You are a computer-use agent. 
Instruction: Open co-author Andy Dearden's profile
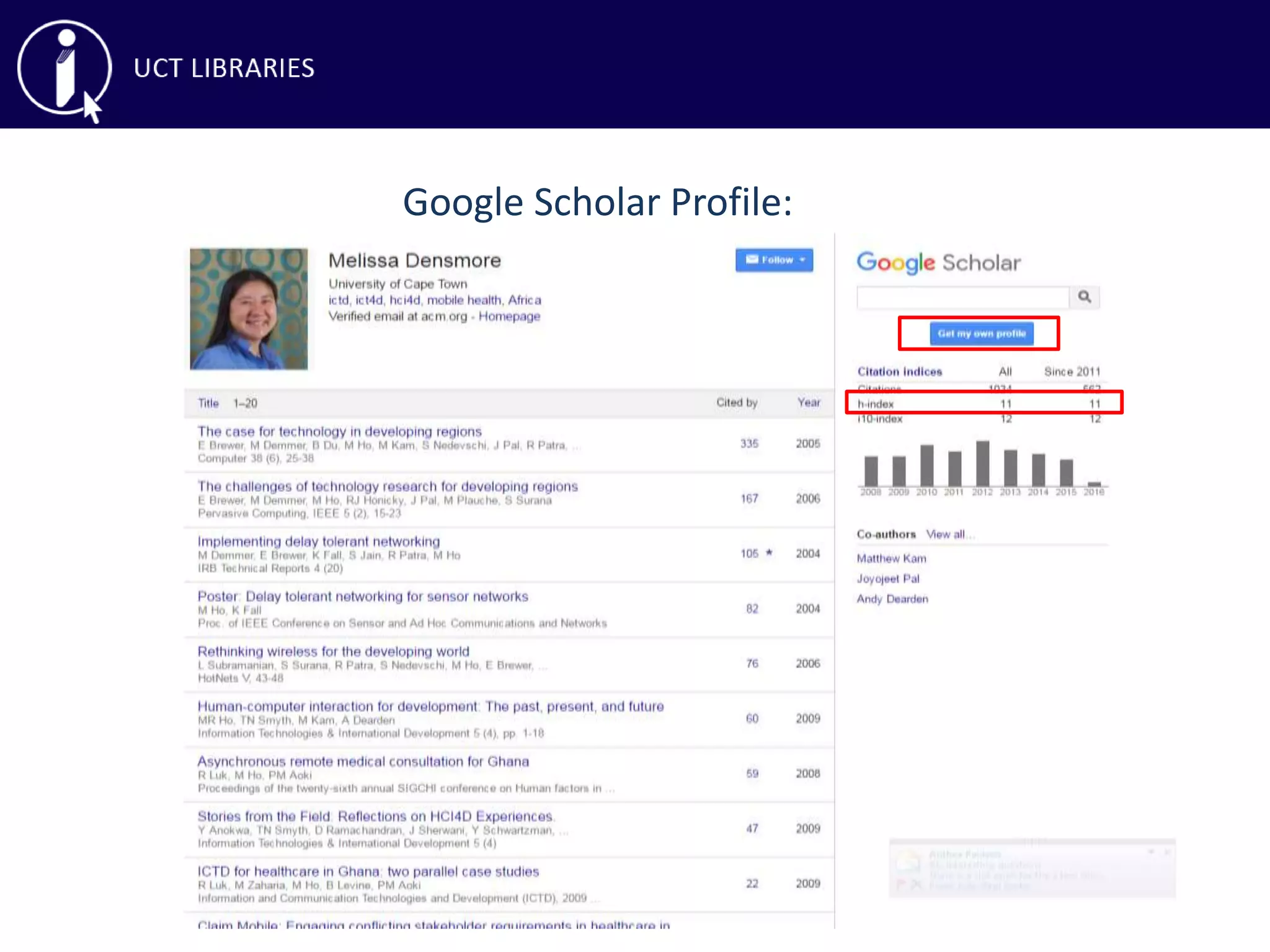click(892, 599)
